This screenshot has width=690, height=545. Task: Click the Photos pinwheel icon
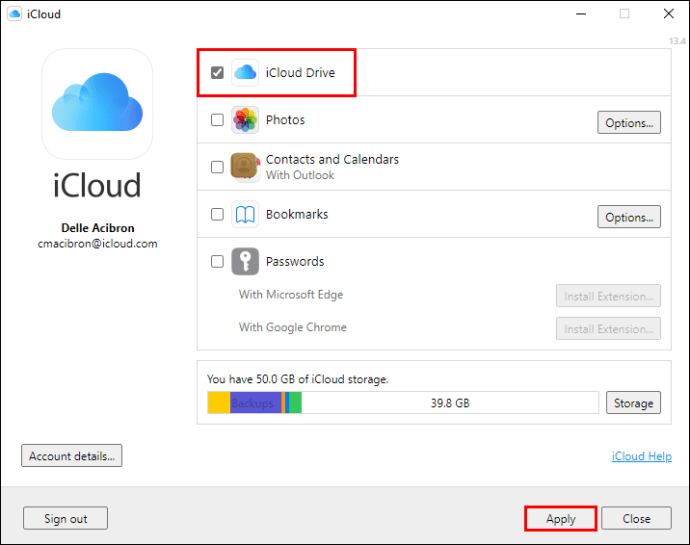click(x=245, y=121)
